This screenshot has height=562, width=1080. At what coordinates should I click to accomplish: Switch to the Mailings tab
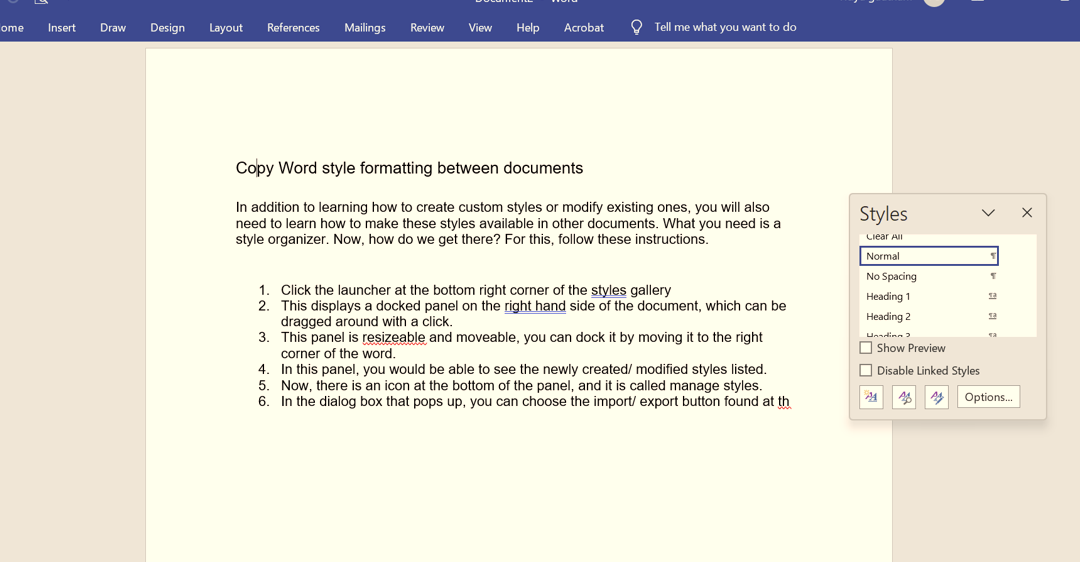365,28
